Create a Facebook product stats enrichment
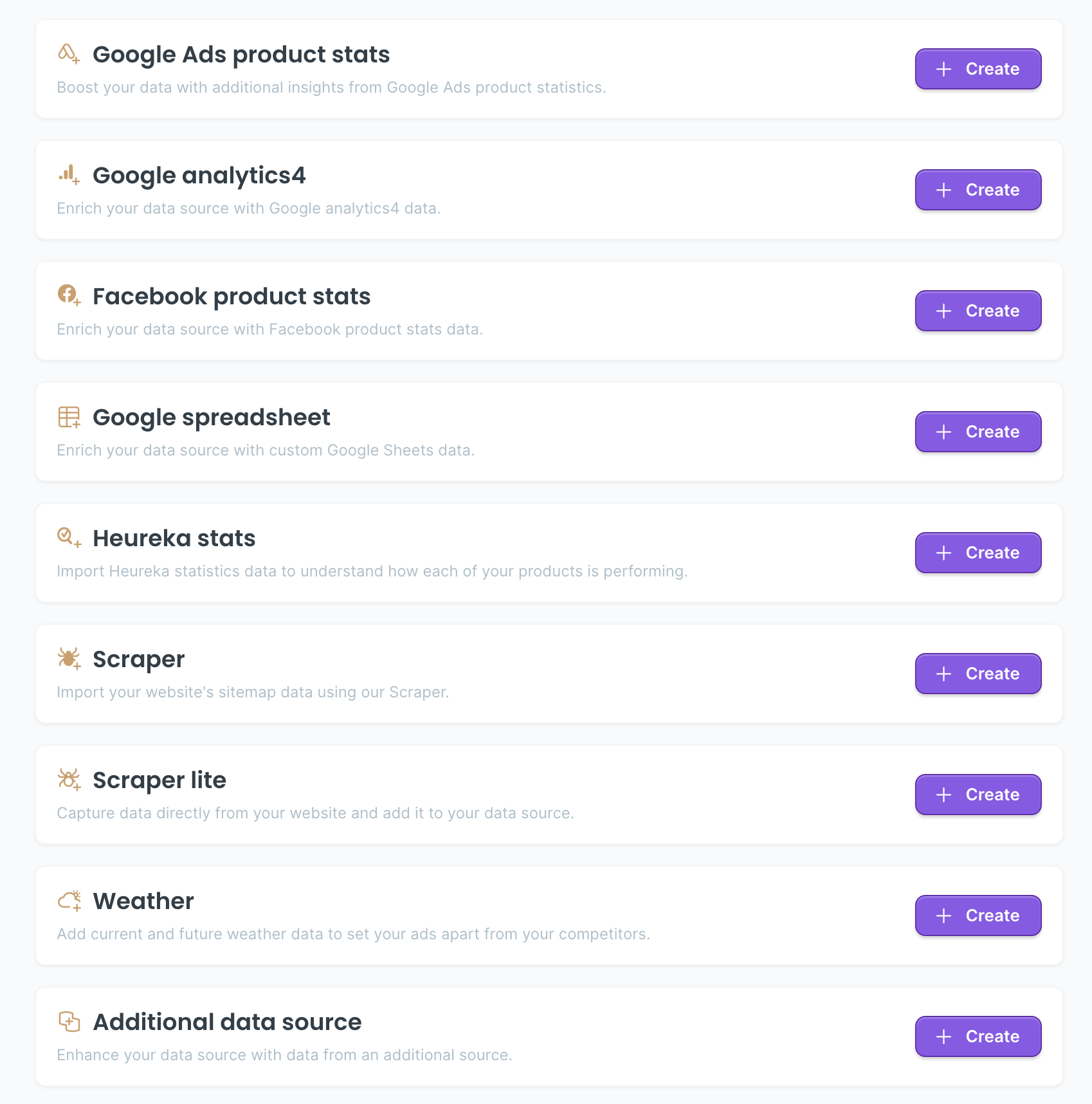This screenshot has height=1104, width=1092. coord(978,311)
